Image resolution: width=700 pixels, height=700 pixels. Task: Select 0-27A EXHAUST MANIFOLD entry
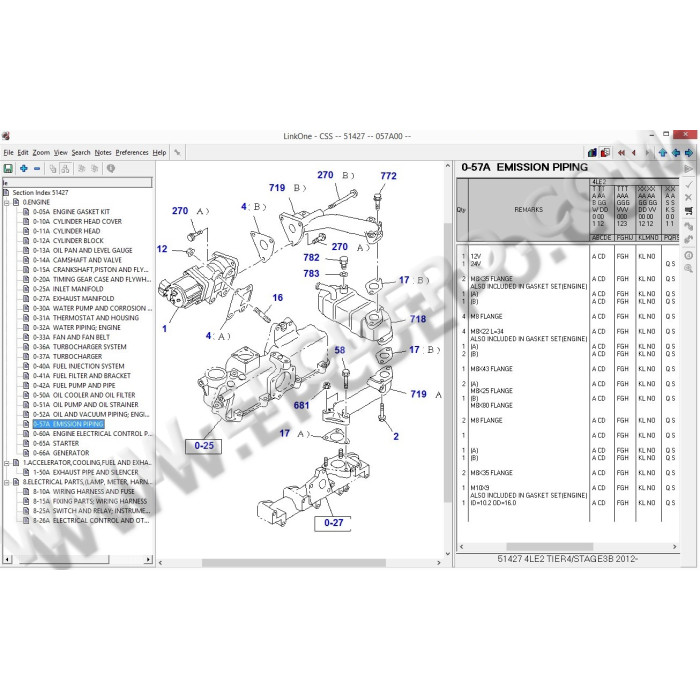[73, 299]
